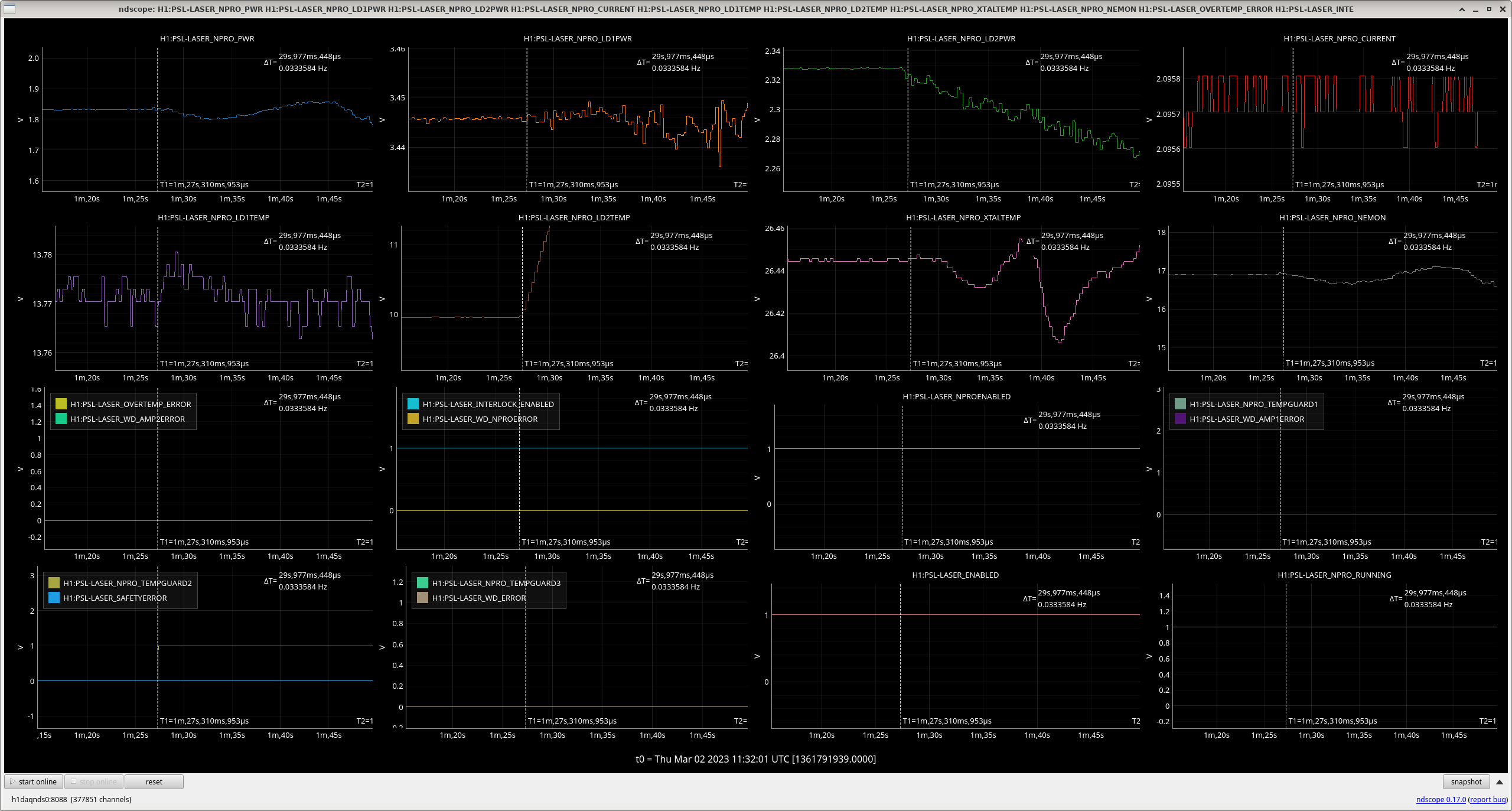Screen dimensions: 1512x811
Task: Minimize the ndscope window
Action: pyautogui.click(x=1475, y=9)
